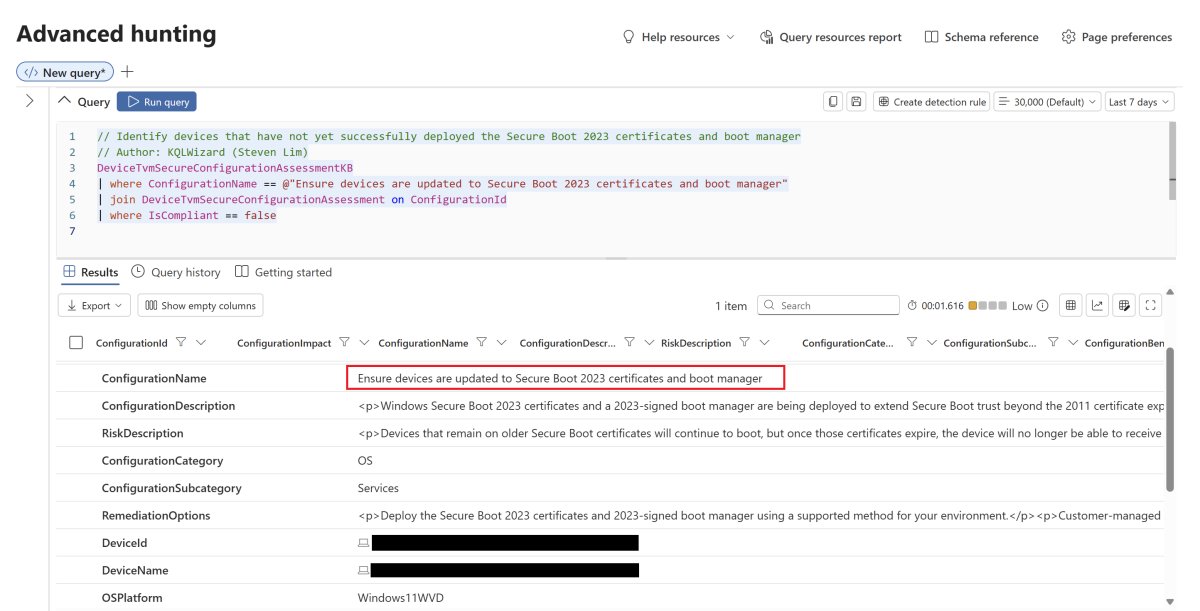The image size is (1200, 611).
Task: Open the Help resources dropdown
Action: (678, 37)
